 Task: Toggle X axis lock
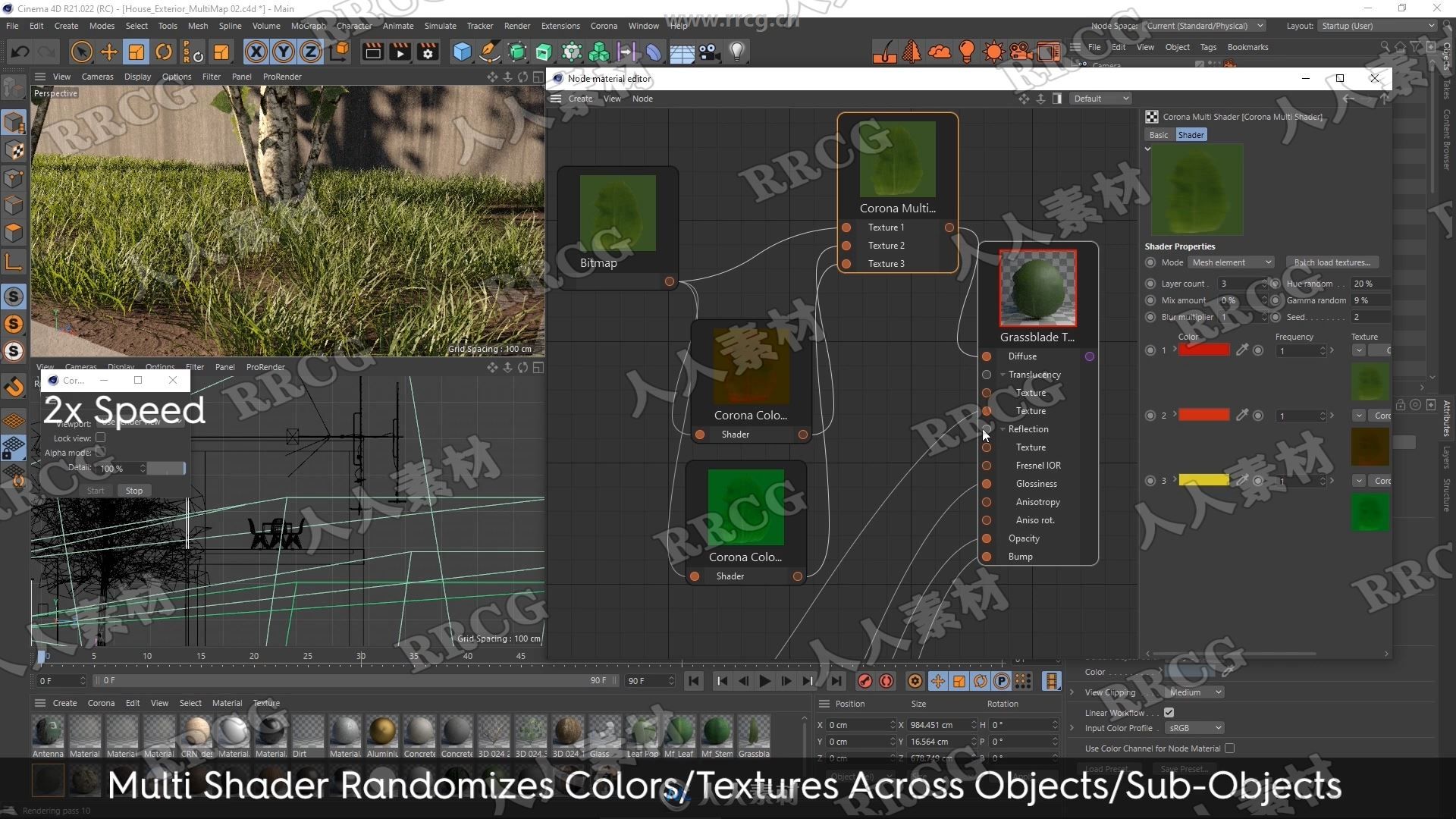256,52
